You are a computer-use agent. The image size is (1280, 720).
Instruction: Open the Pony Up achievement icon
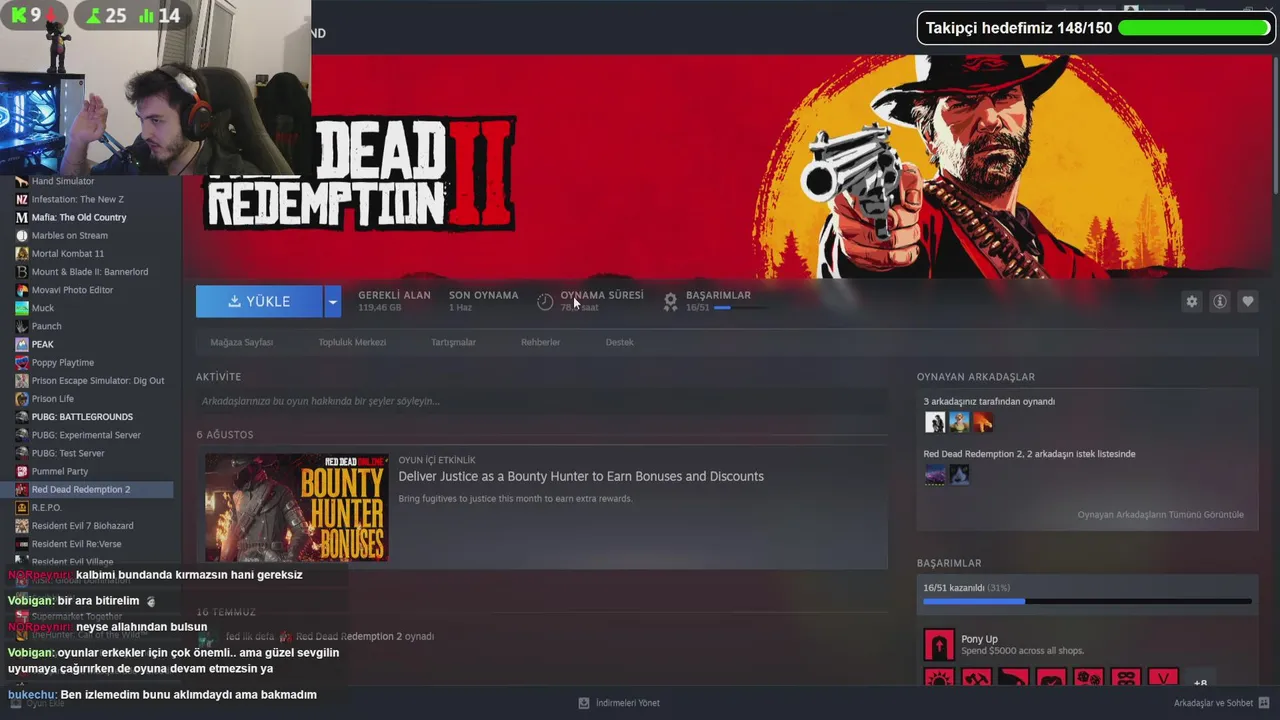(939, 645)
